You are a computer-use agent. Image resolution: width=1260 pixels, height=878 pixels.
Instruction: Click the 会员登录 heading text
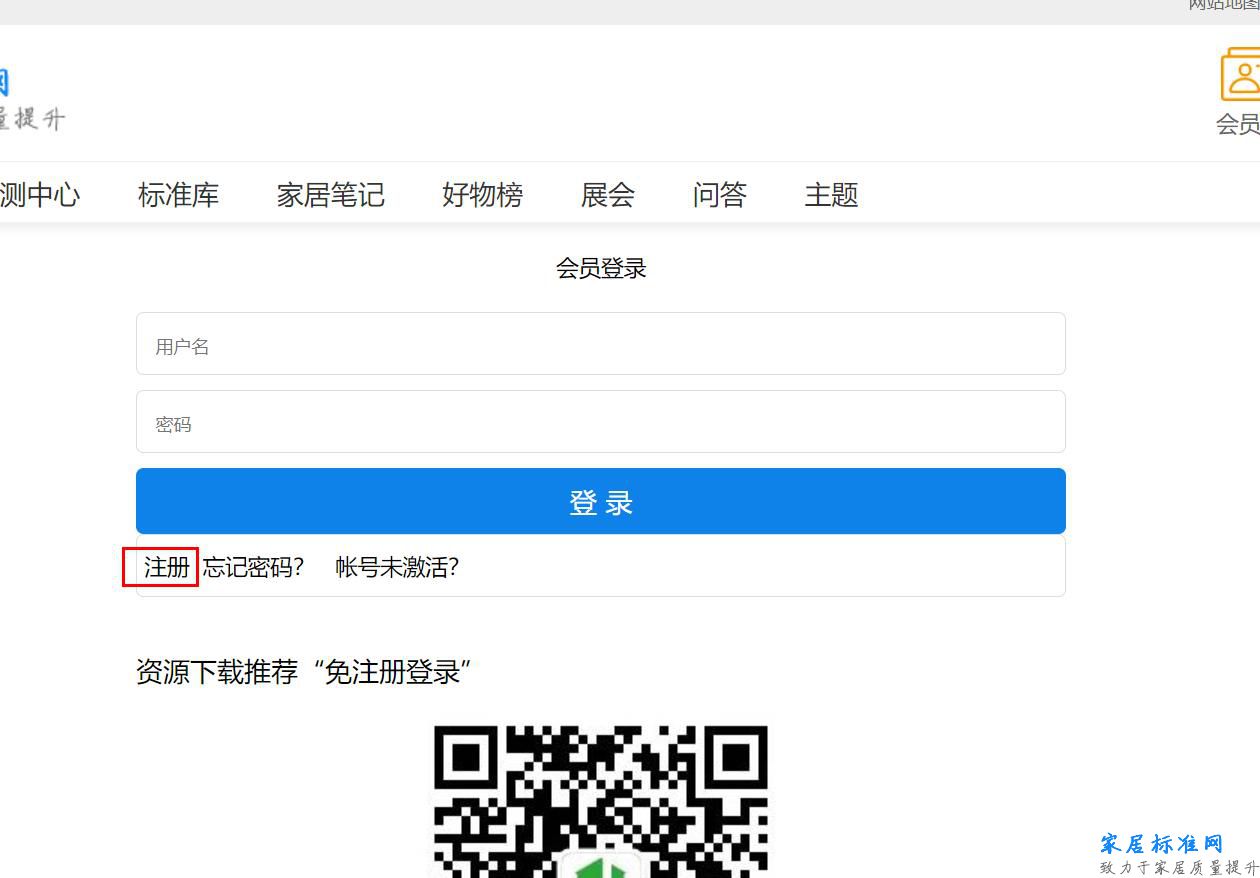click(601, 268)
